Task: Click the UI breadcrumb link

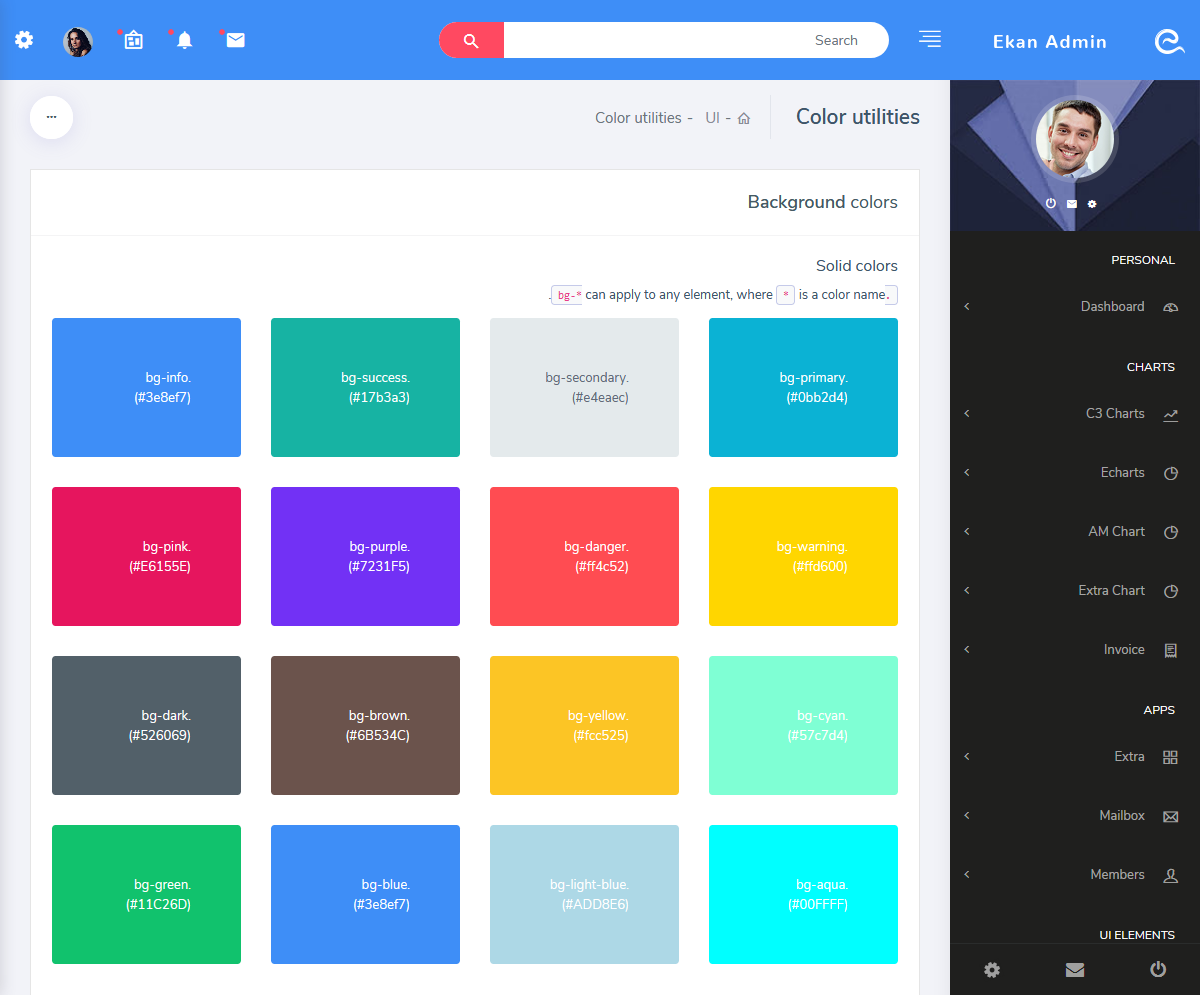Action: click(712, 118)
